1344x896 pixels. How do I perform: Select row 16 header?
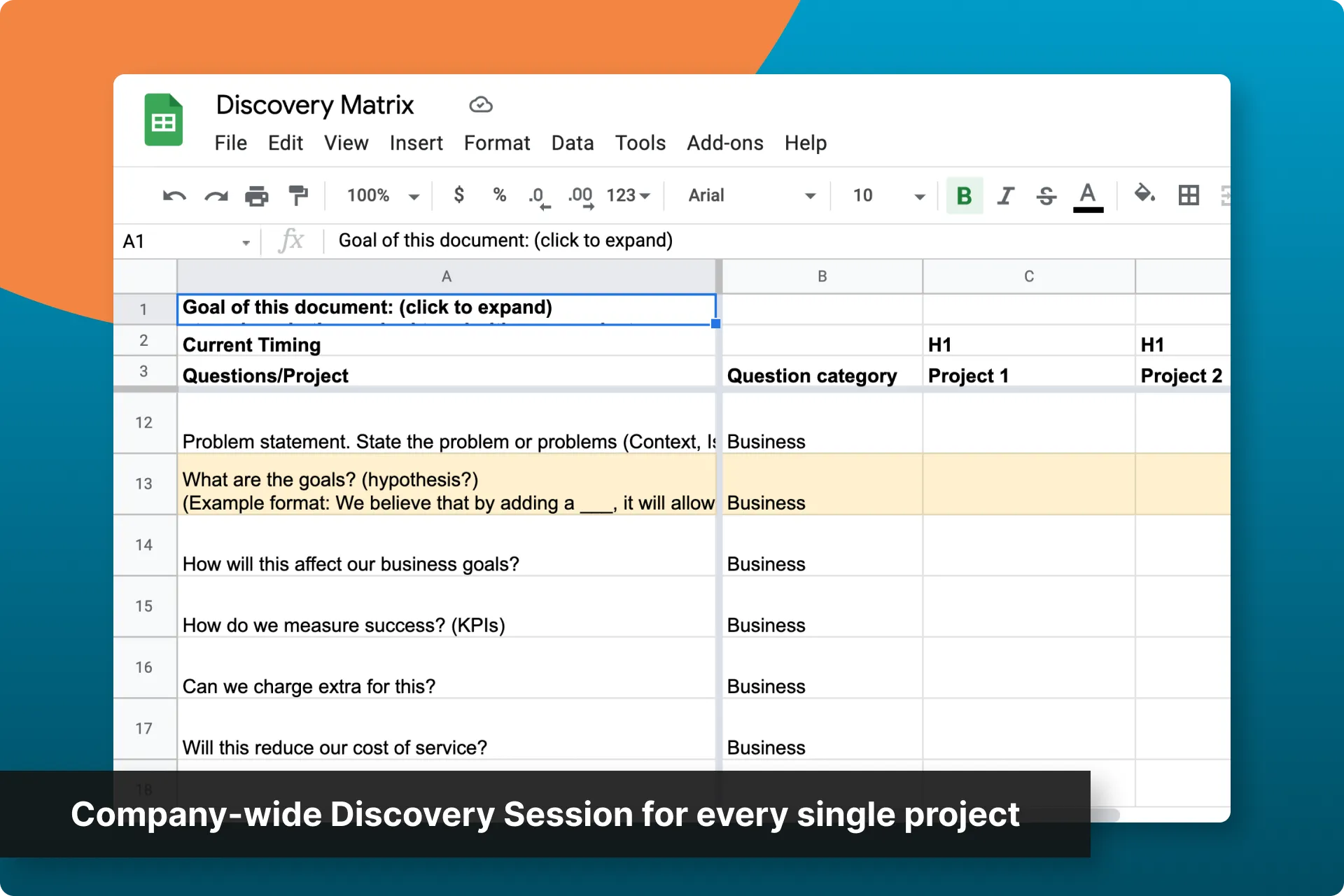click(145, 667)
